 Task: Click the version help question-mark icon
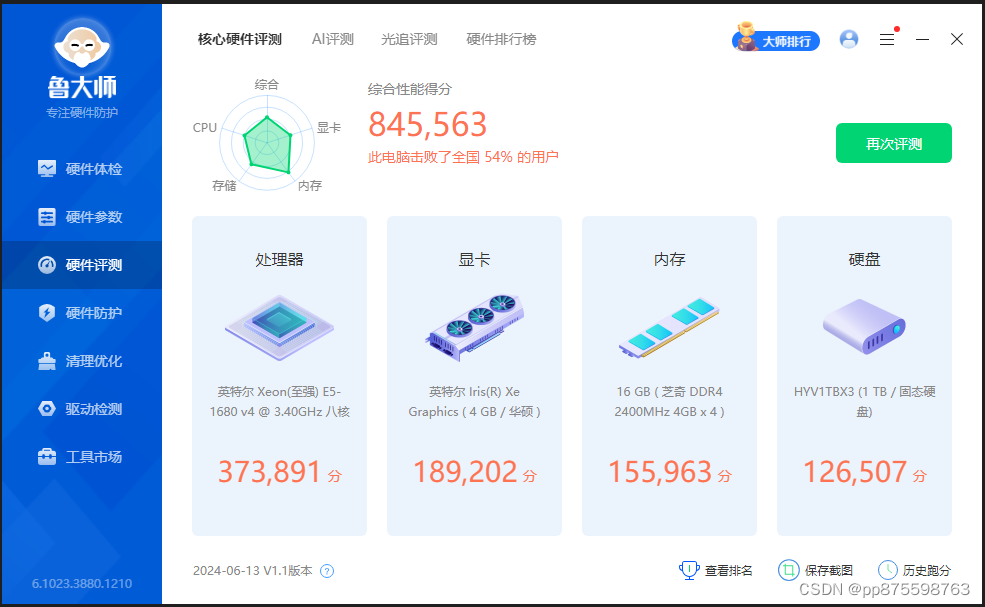pos(327,571)
